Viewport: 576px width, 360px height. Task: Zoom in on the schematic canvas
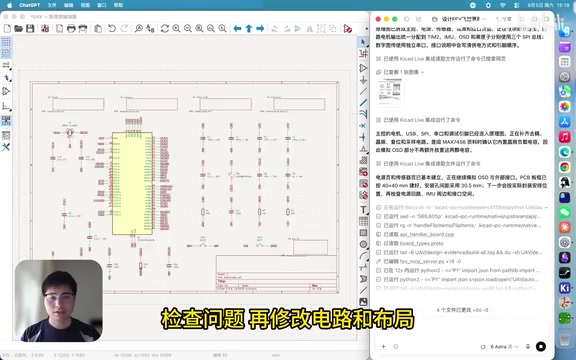point(176,28)
